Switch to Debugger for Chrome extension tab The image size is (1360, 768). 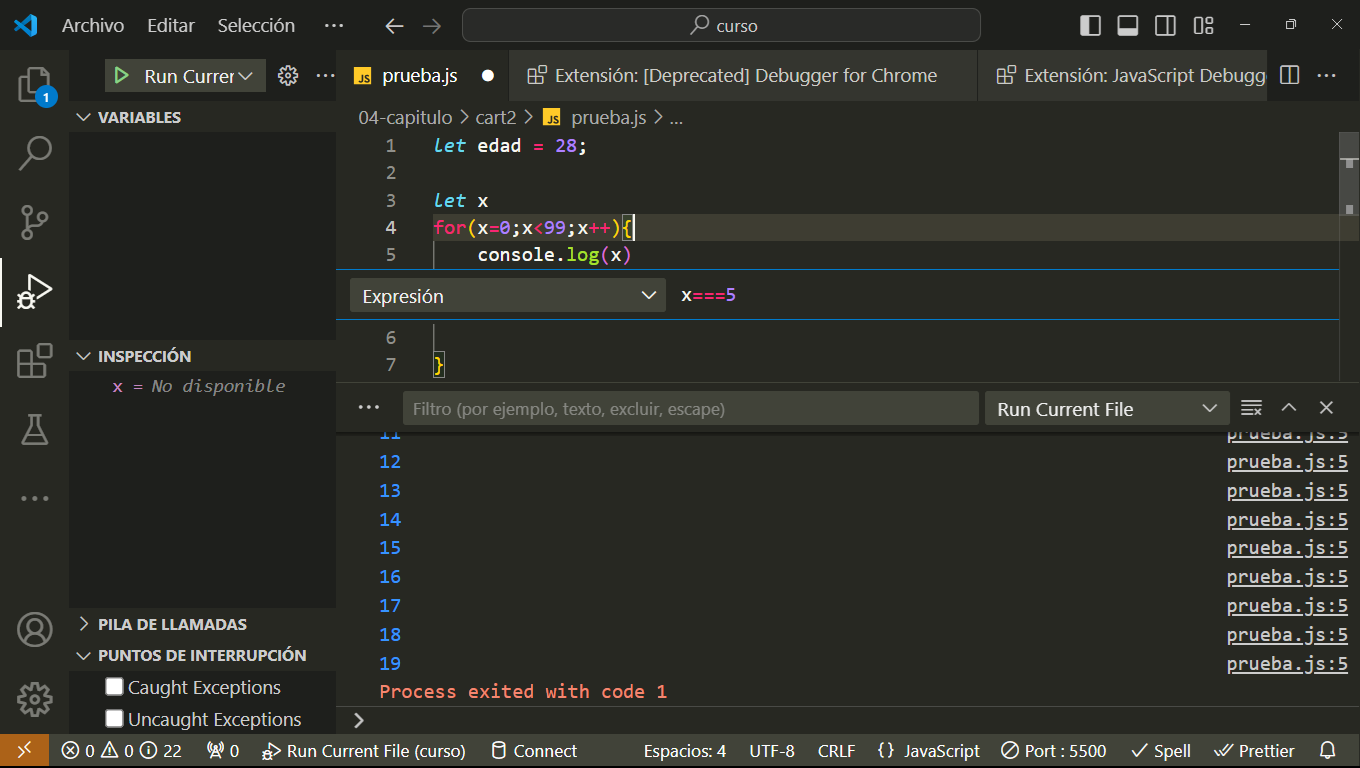tap(743, 76)
